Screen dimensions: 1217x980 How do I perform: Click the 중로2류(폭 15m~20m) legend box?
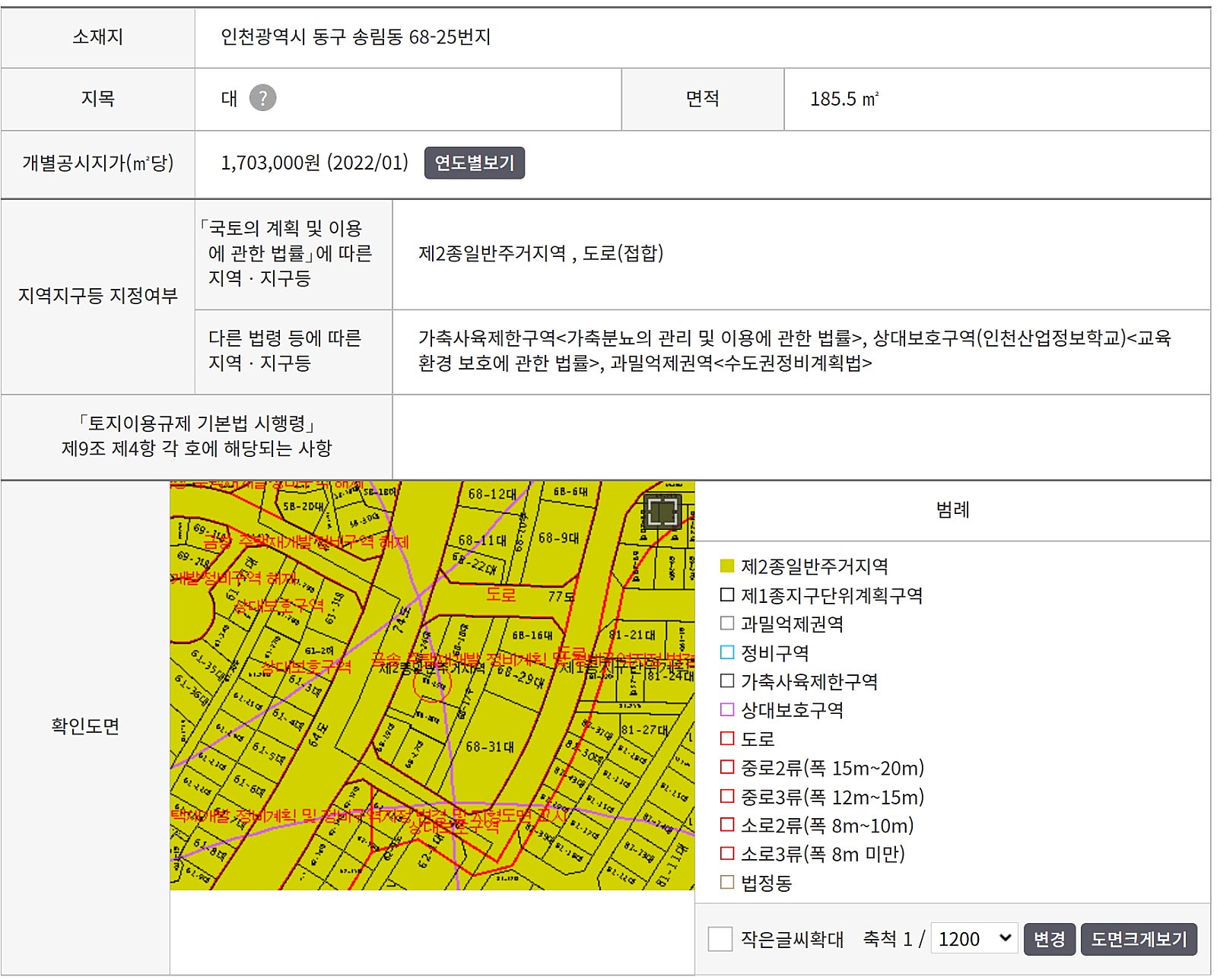[727, 767]
